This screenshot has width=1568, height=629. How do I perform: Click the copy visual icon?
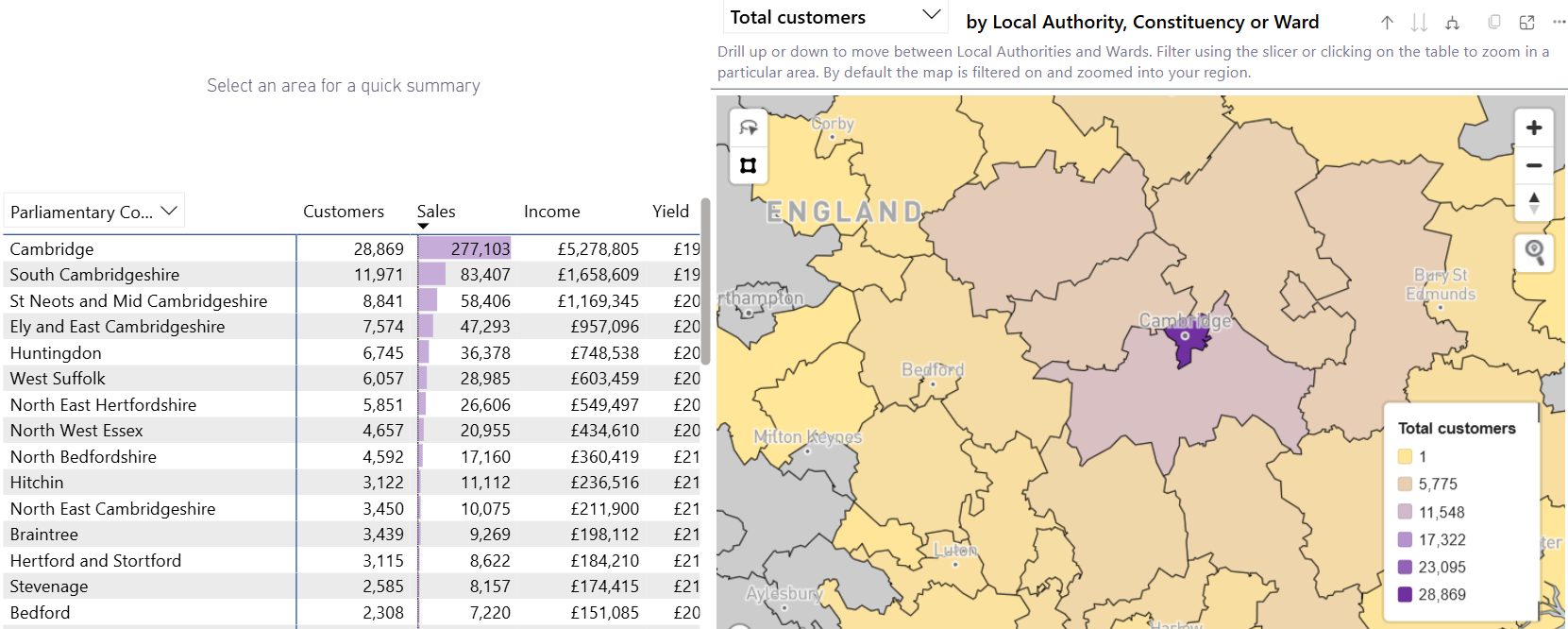(1493, 23)
